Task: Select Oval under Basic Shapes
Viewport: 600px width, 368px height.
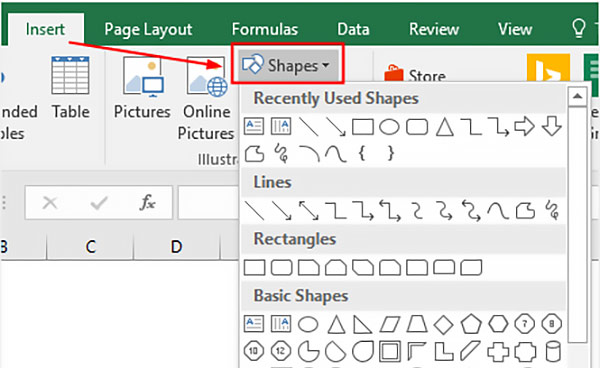Action: pyautogui.click(x=308, y=324)
